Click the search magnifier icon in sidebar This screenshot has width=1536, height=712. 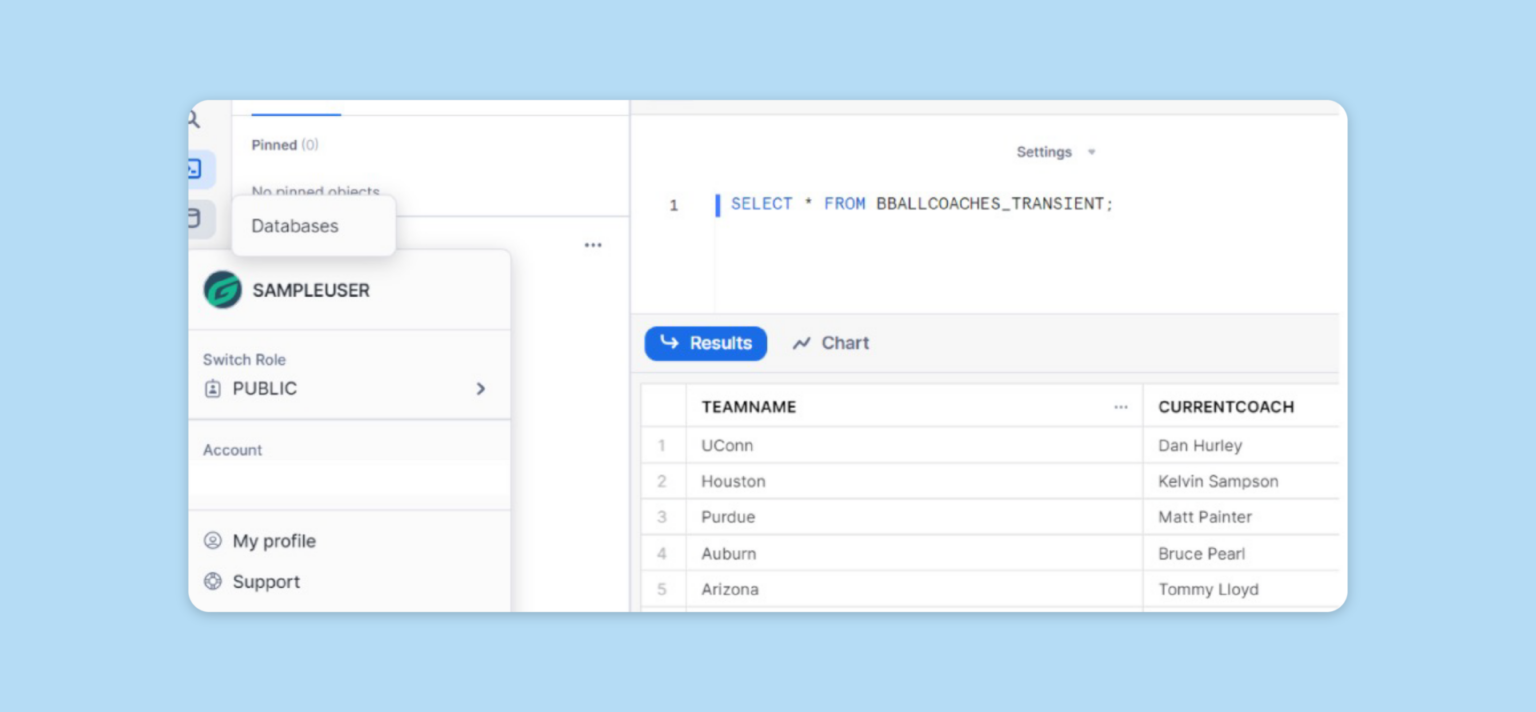coord(194,121)
